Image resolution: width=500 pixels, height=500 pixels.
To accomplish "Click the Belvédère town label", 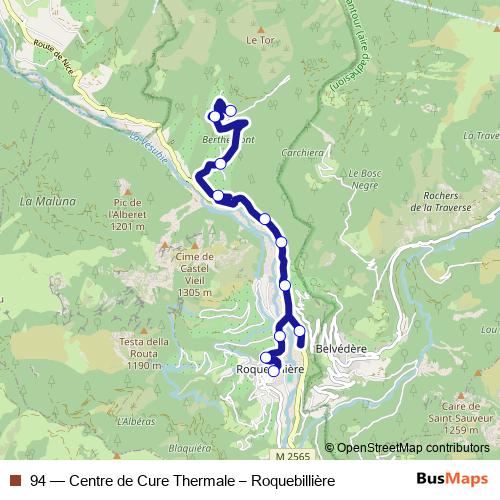I will point(341,349).
